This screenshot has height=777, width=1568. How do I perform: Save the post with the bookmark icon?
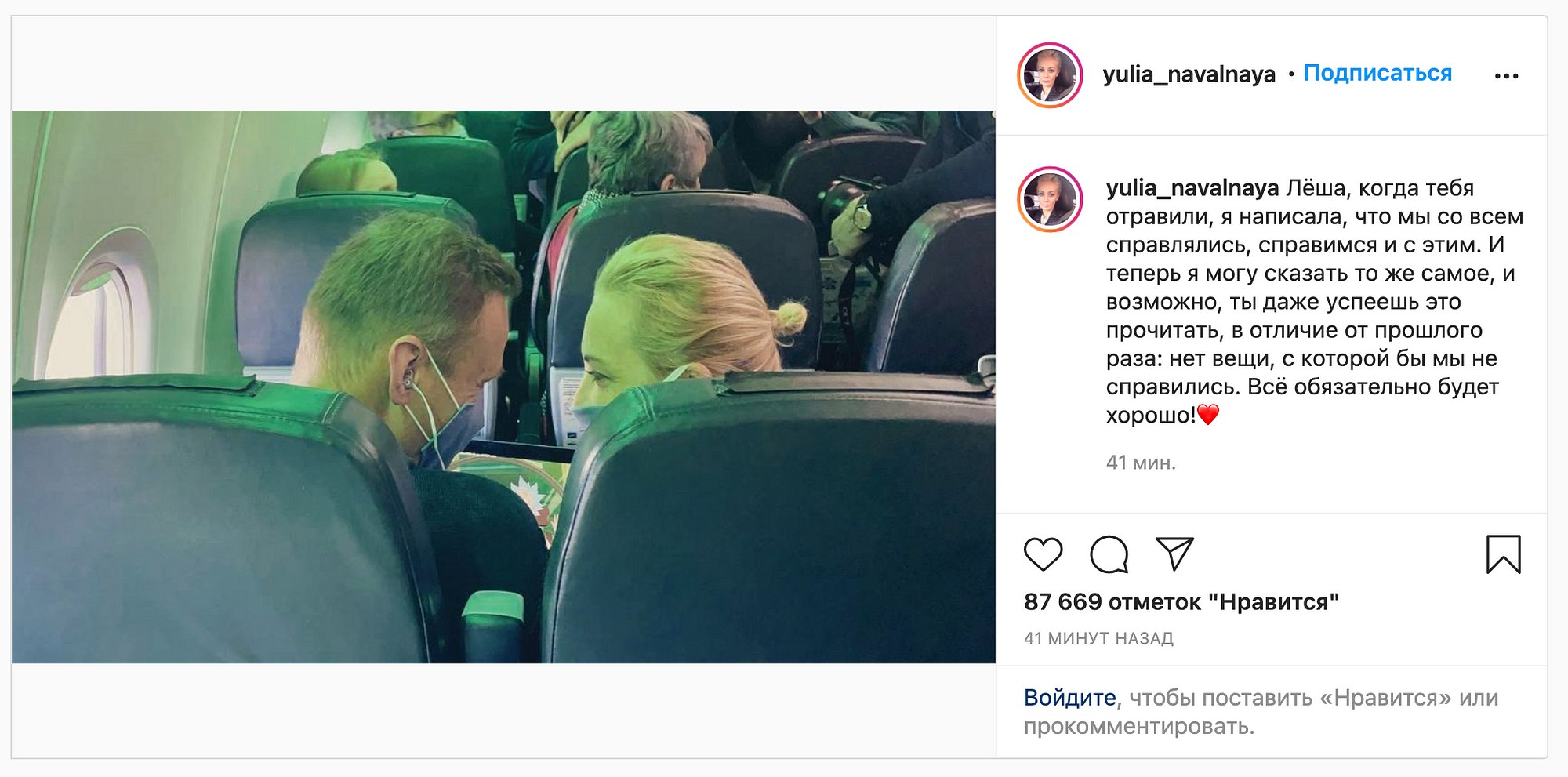click(1503, 554)
